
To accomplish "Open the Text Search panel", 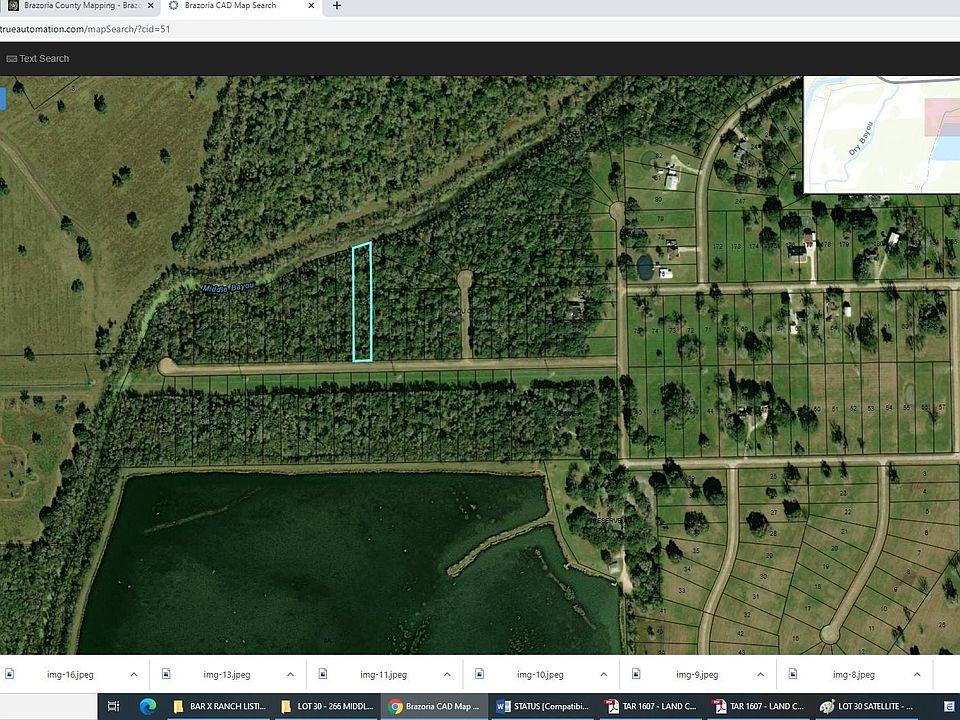I will pyautogui.click(x=40, y=58).
